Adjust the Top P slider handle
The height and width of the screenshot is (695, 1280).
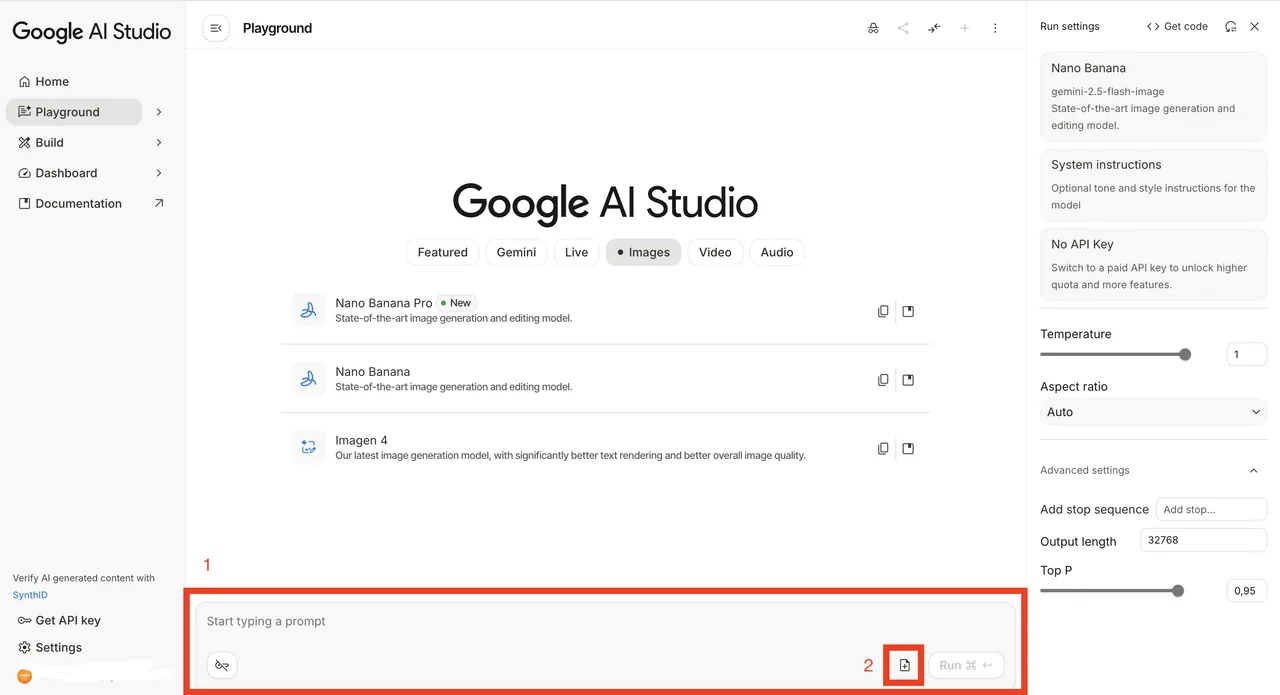(x=1178, y=591)
